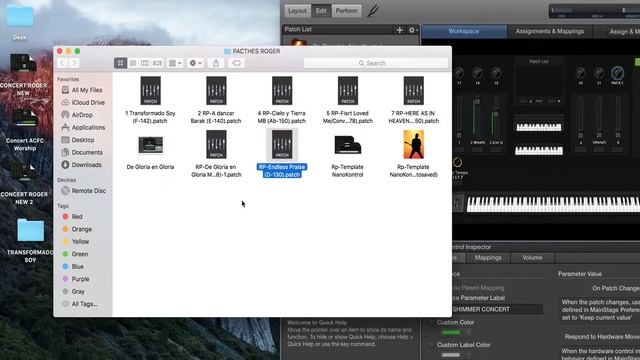Click the Share button in Finder toolbar
This screenshot has width=640, height=360.
click(x=216, y=63)
